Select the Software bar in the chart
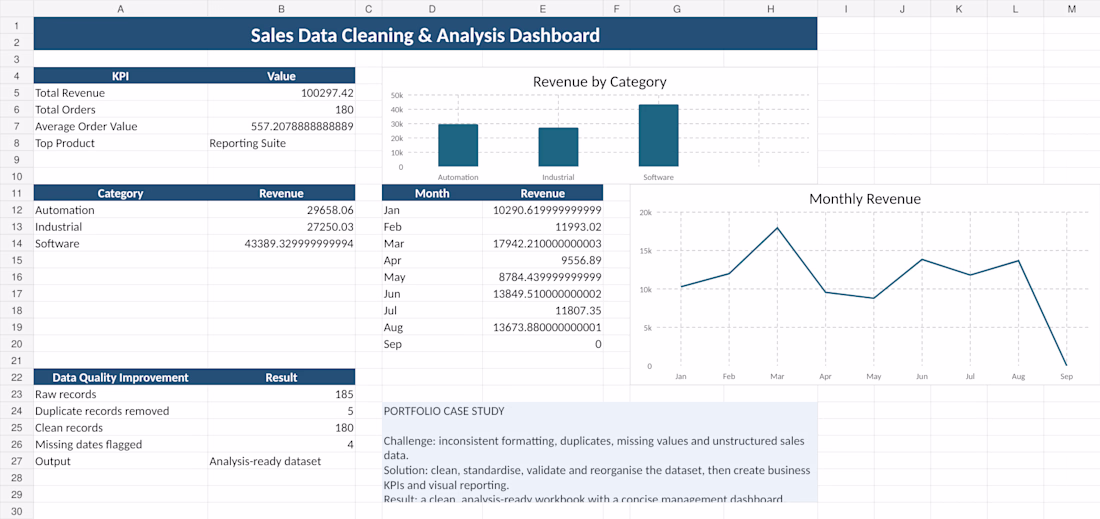The width and height of the screenshot is (1100, 519). click(659, 136)
